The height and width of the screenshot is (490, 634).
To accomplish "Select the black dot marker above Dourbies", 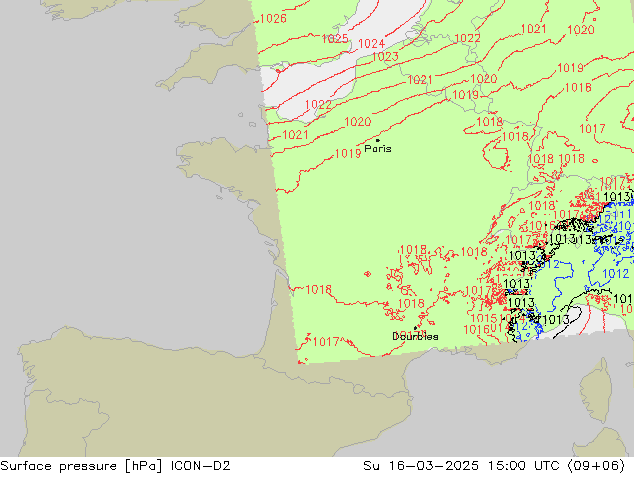I will click(x=415, y=328).
